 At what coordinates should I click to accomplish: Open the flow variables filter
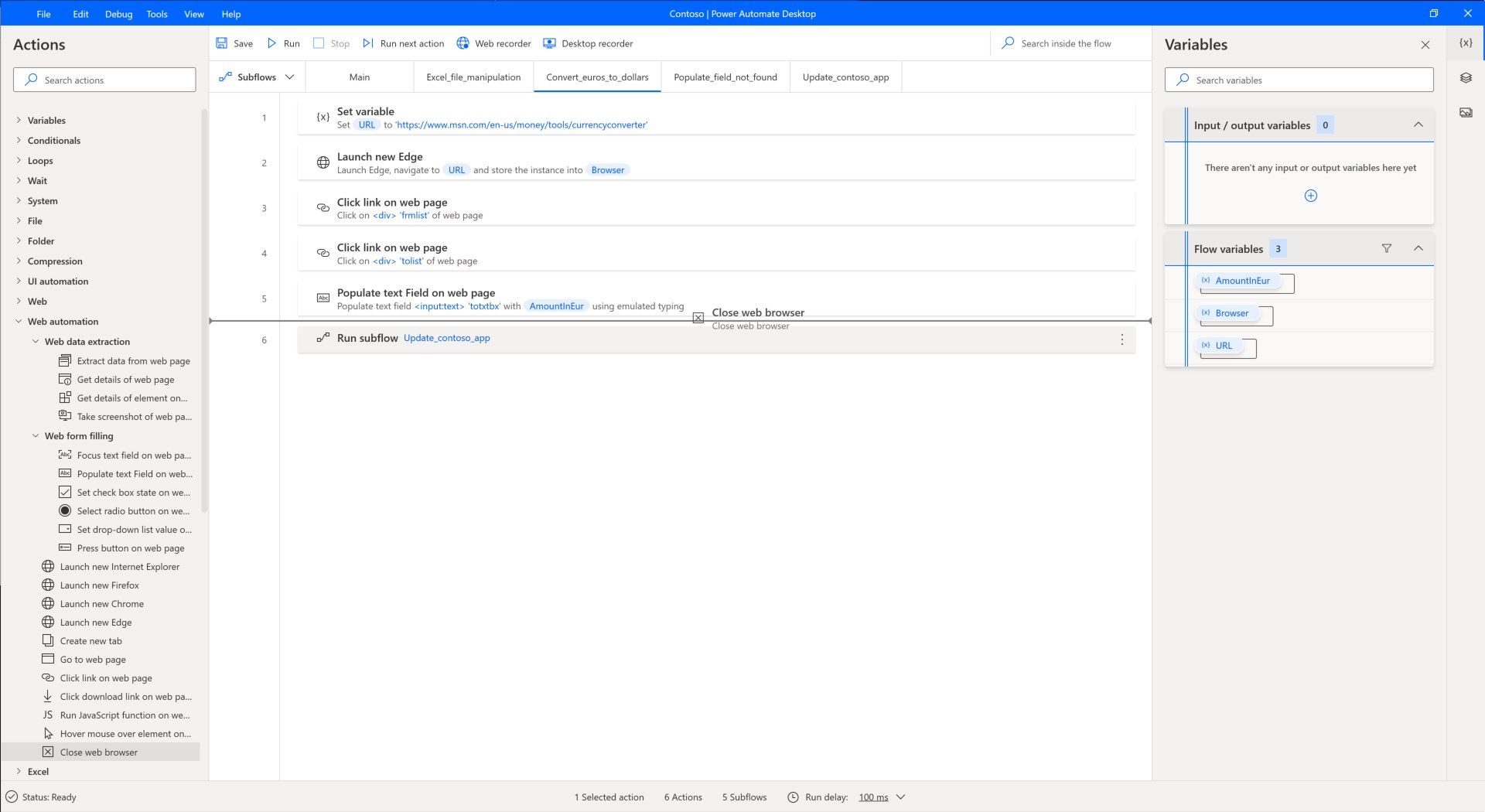(1387, 248)
